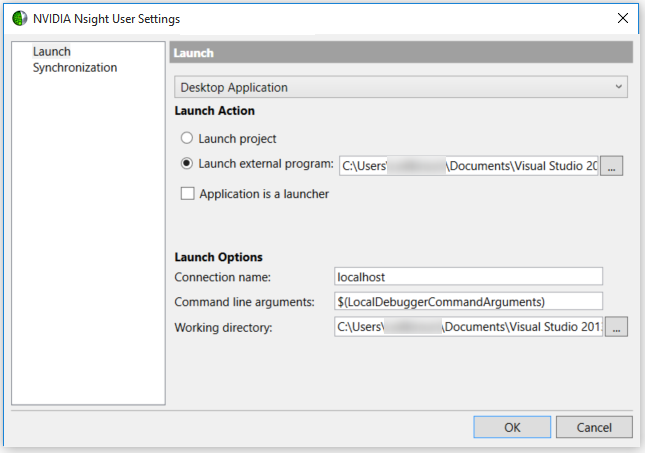This screenshot has height=453, width=645.
Task: Click the Working directory path field
Action: tap(469, 327)
